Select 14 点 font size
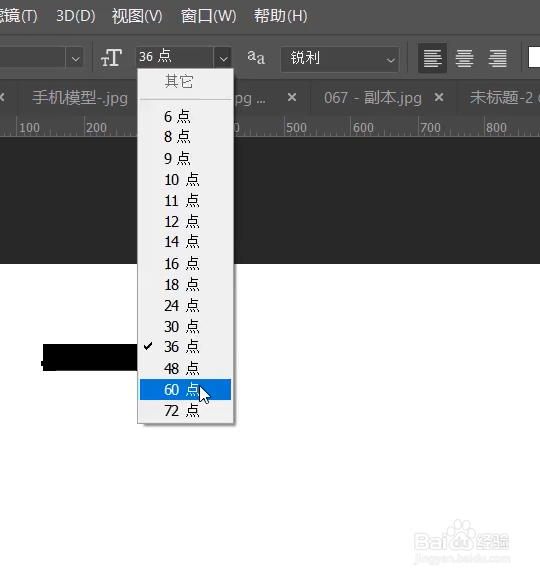Viewport: 540px width, 577px height. [x=185, y=242]
